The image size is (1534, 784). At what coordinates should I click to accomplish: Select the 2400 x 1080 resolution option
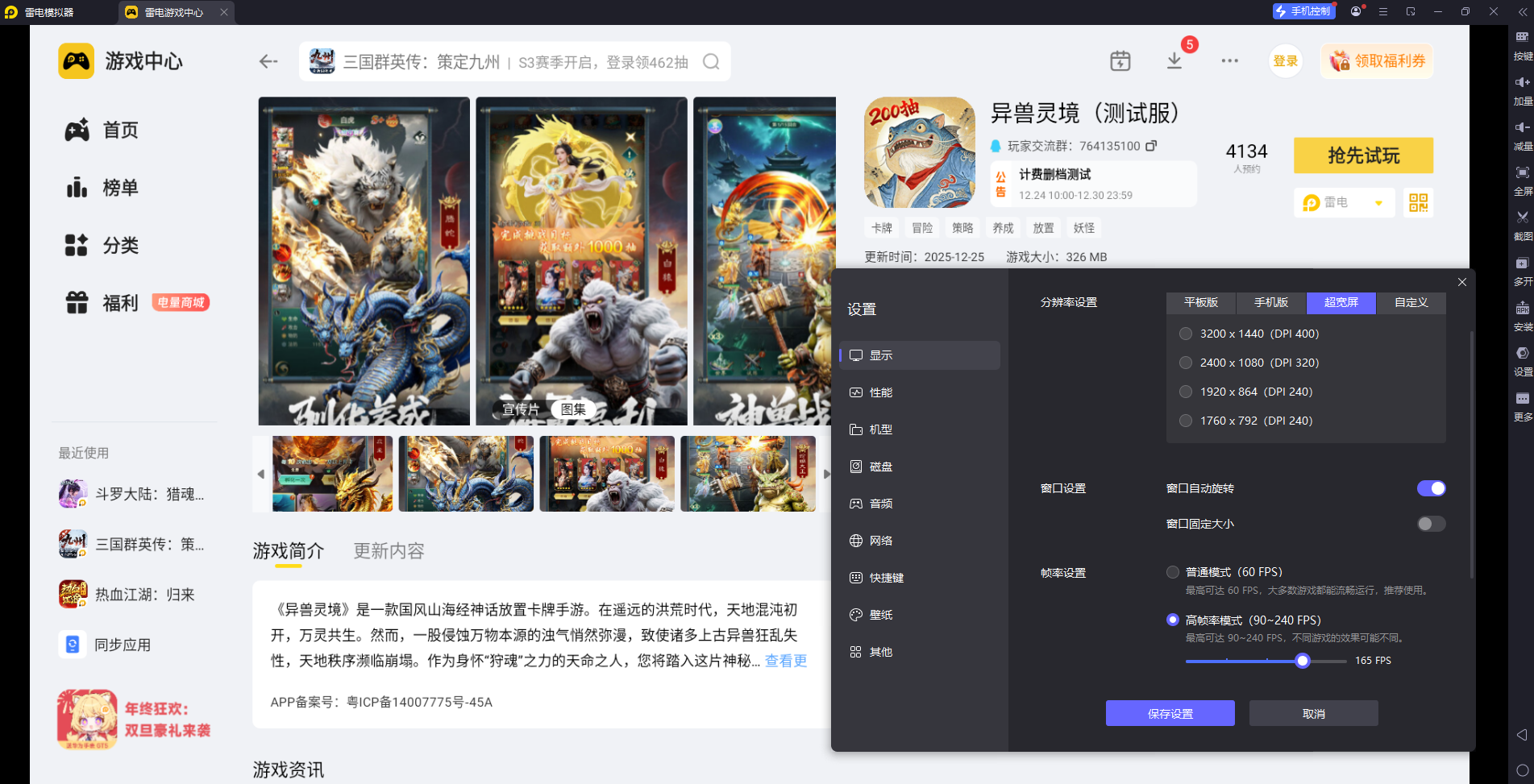[1186, 363]
